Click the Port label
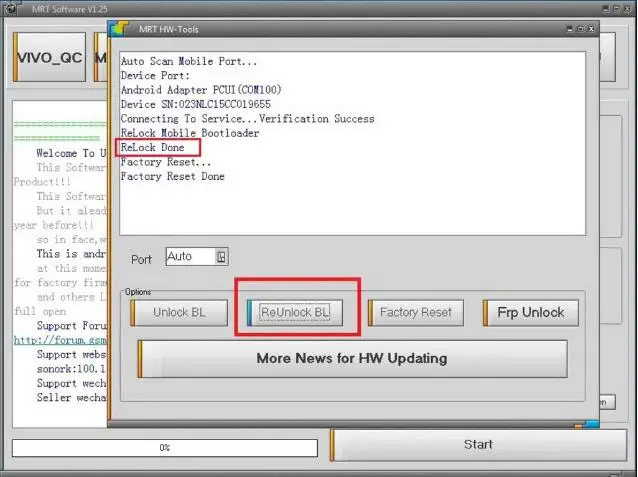The height and width of the screenshot is (477, 638). [x=141, y=260]
